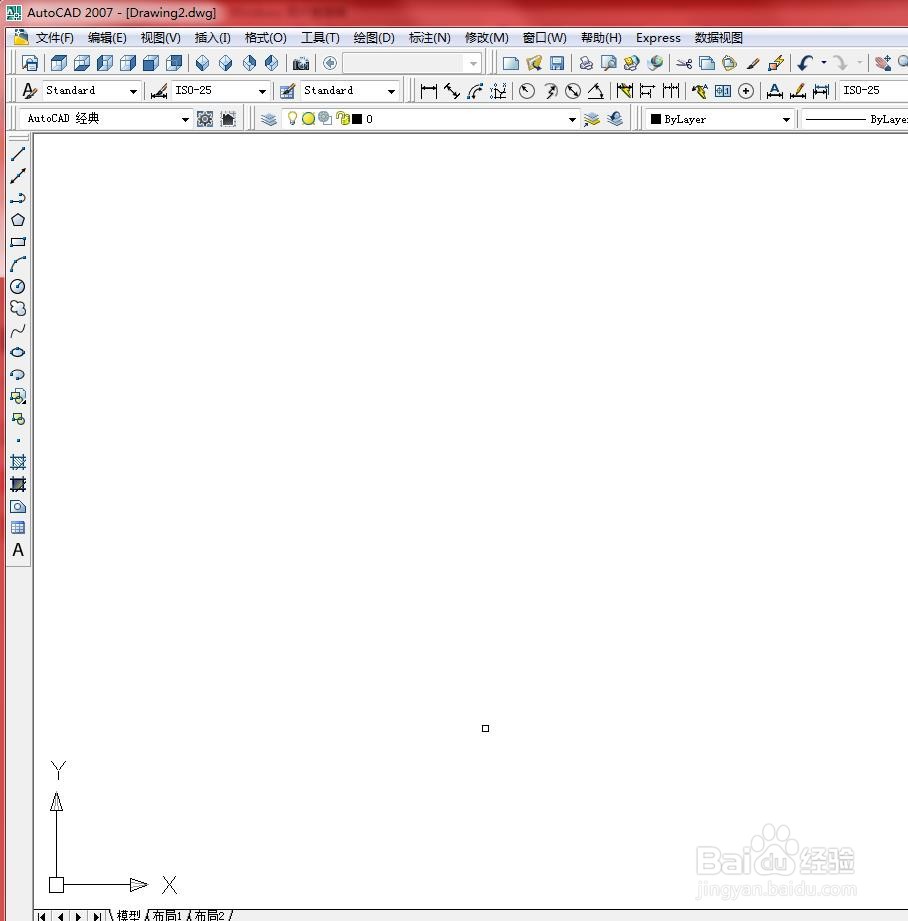The image size is (908, 921).
Task: Select the Multiline text tool
Action: (18, 550)
